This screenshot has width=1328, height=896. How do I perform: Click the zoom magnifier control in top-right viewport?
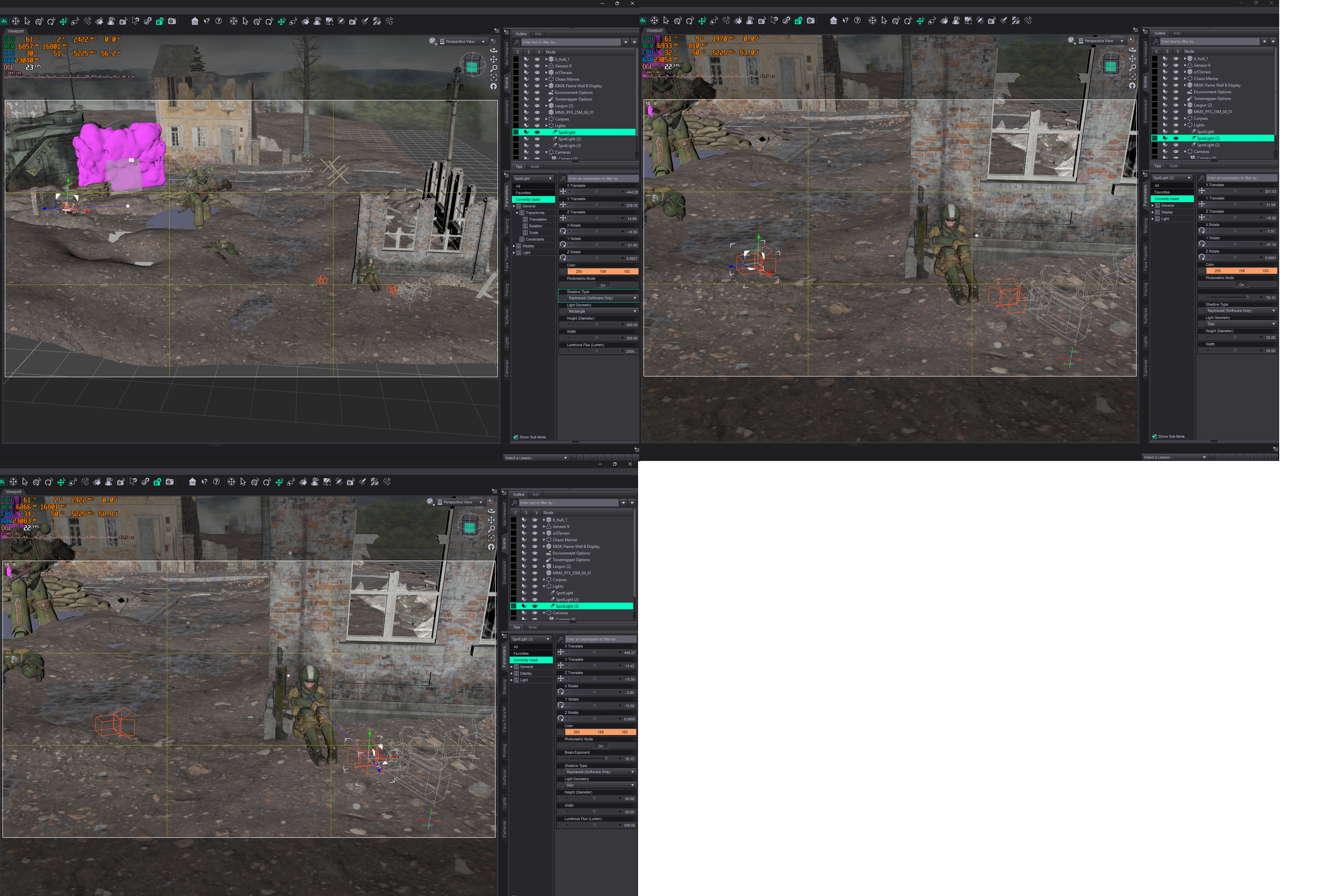point(1132,67)
